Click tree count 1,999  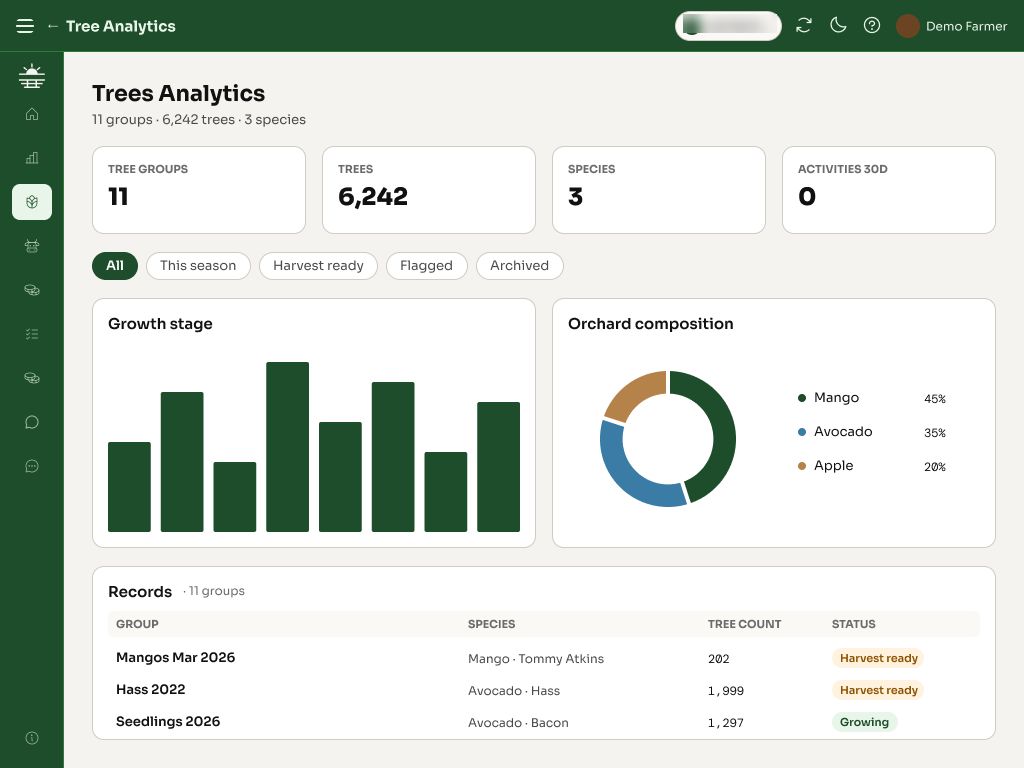click(726, 691)
